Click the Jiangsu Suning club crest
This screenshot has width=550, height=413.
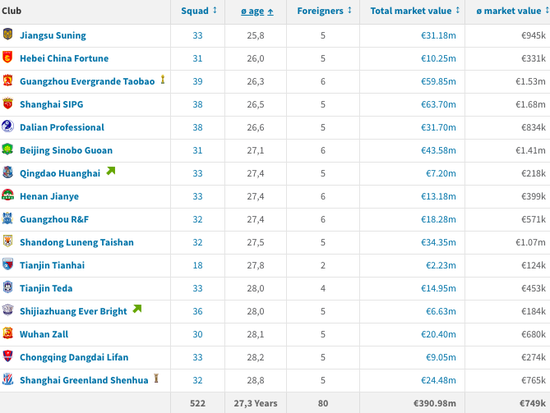pyautogui.click(x=8, y=34)
